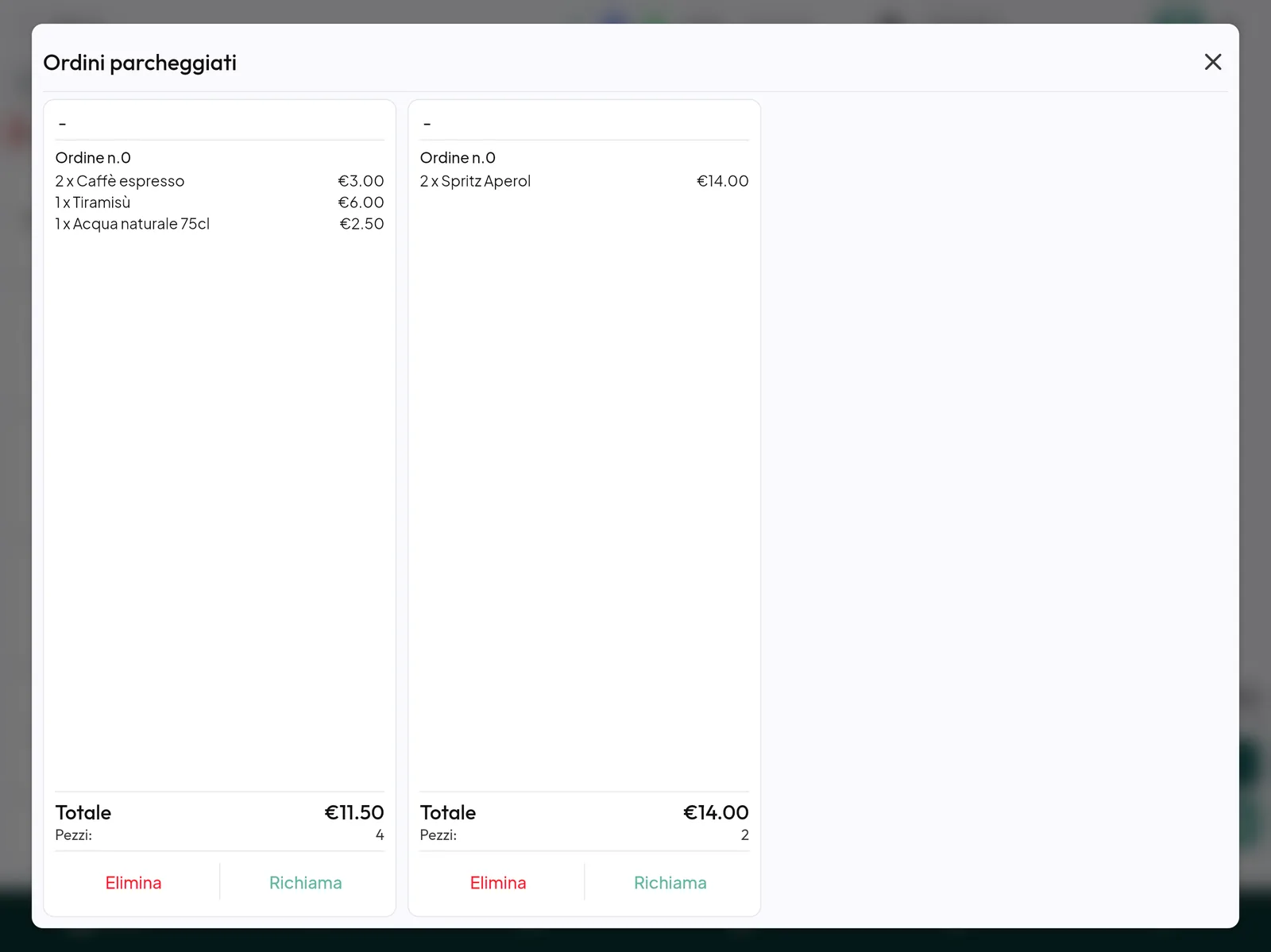Screen dimensions: 1271x952
Task: Select the Spritz Aperol line item
Action: click(584, 181)
